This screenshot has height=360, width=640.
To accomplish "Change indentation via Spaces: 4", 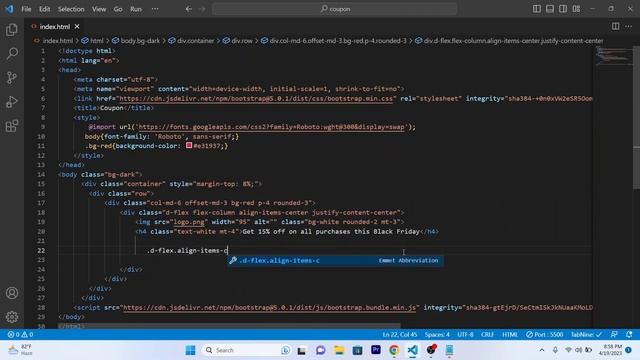I will tap(437, 334).
